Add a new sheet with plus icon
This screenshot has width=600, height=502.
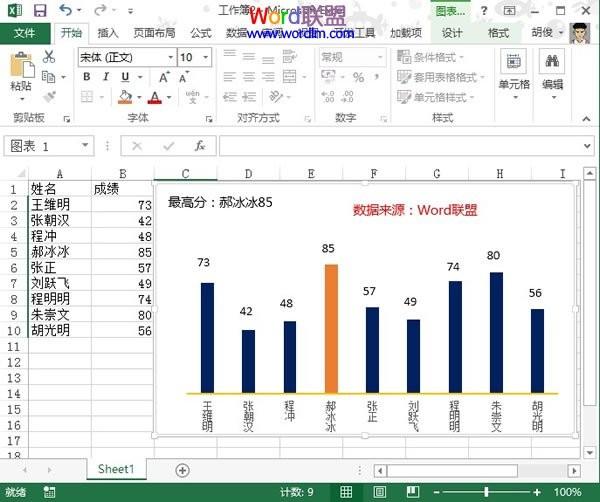182,469
